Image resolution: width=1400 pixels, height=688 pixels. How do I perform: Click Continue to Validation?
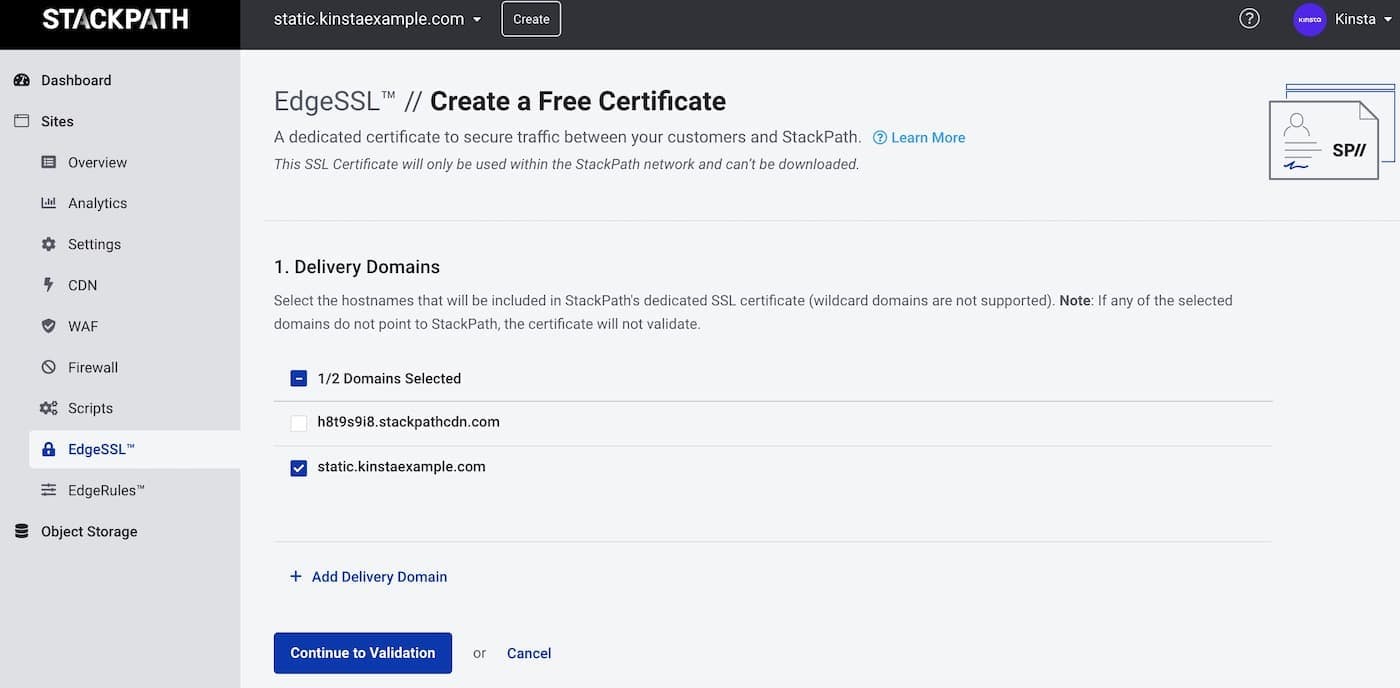[x=362, y=652]
